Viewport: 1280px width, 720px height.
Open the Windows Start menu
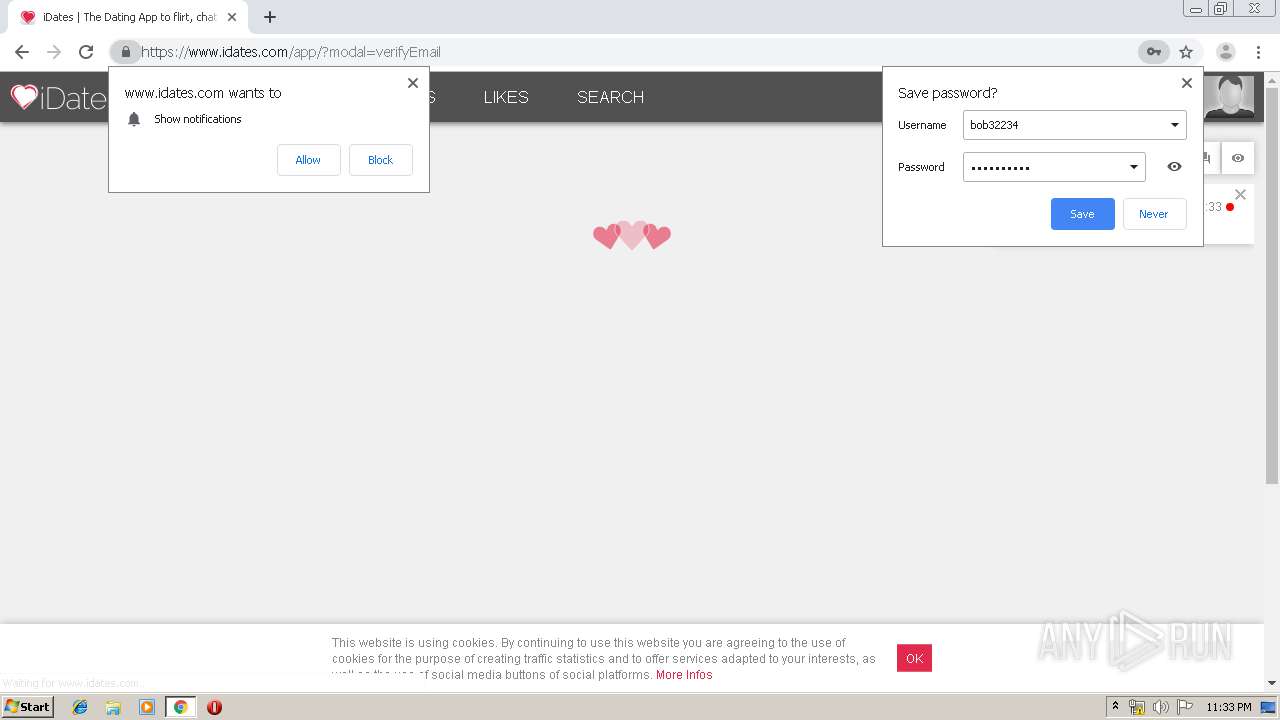point(28,707)
